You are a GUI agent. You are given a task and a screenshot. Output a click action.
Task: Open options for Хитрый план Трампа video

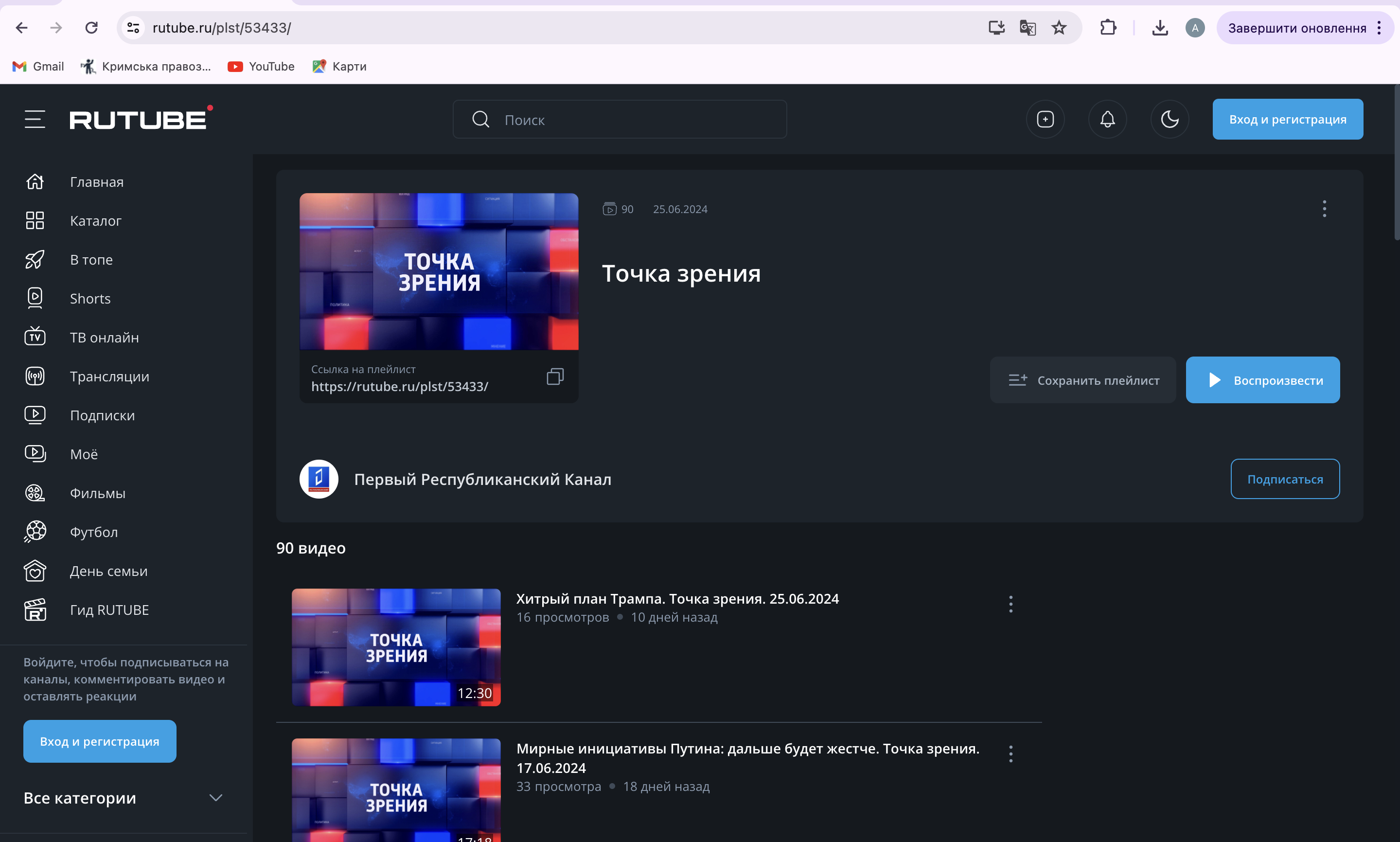pos(1010,604)
